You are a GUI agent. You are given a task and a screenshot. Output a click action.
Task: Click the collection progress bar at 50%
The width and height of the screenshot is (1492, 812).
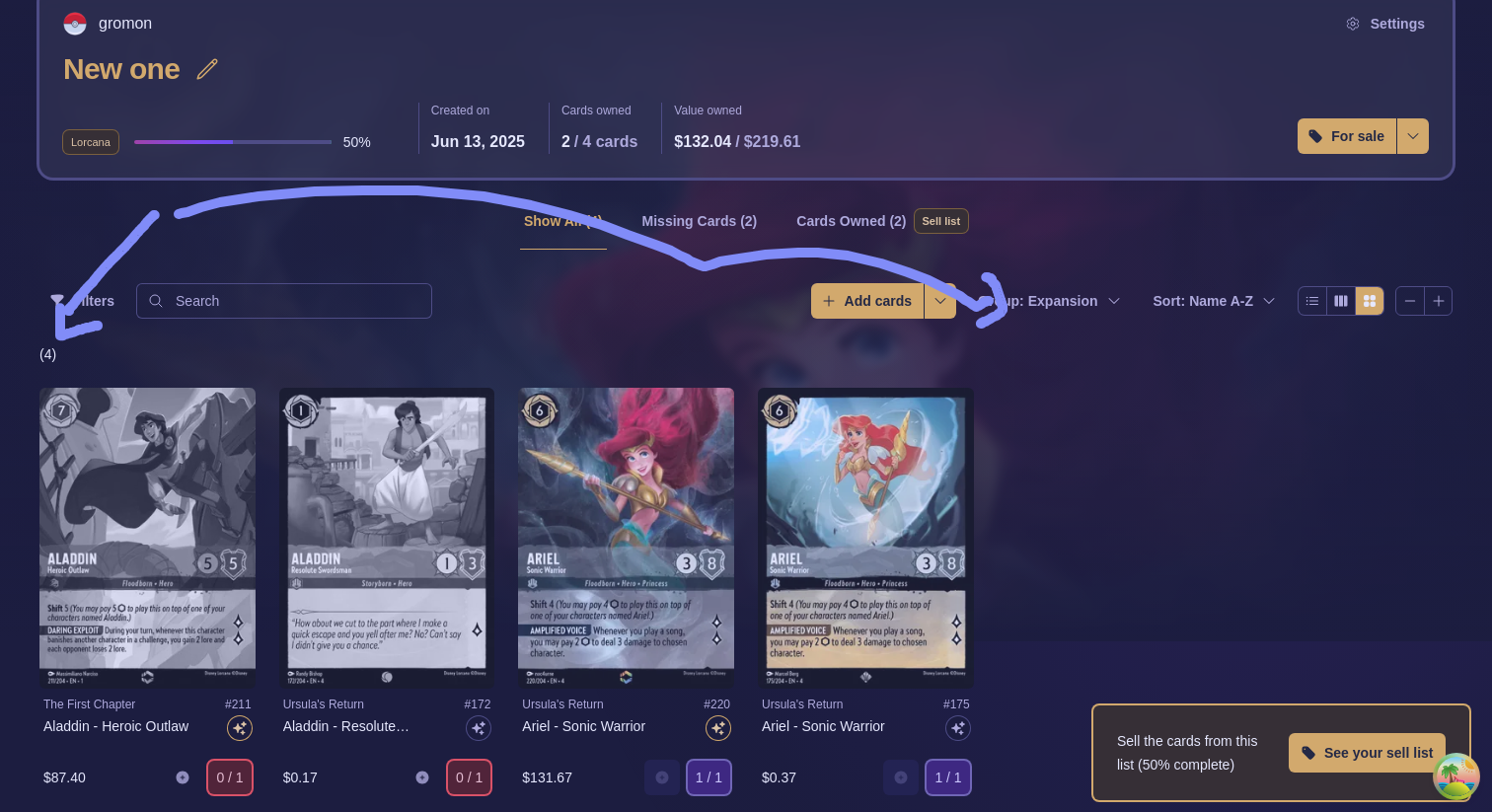233,142
